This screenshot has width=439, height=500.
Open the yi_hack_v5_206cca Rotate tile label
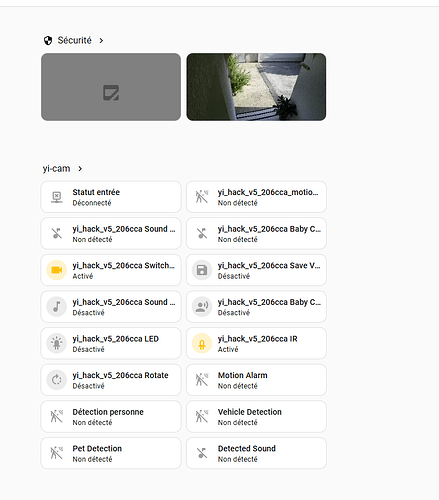(120, 375)
